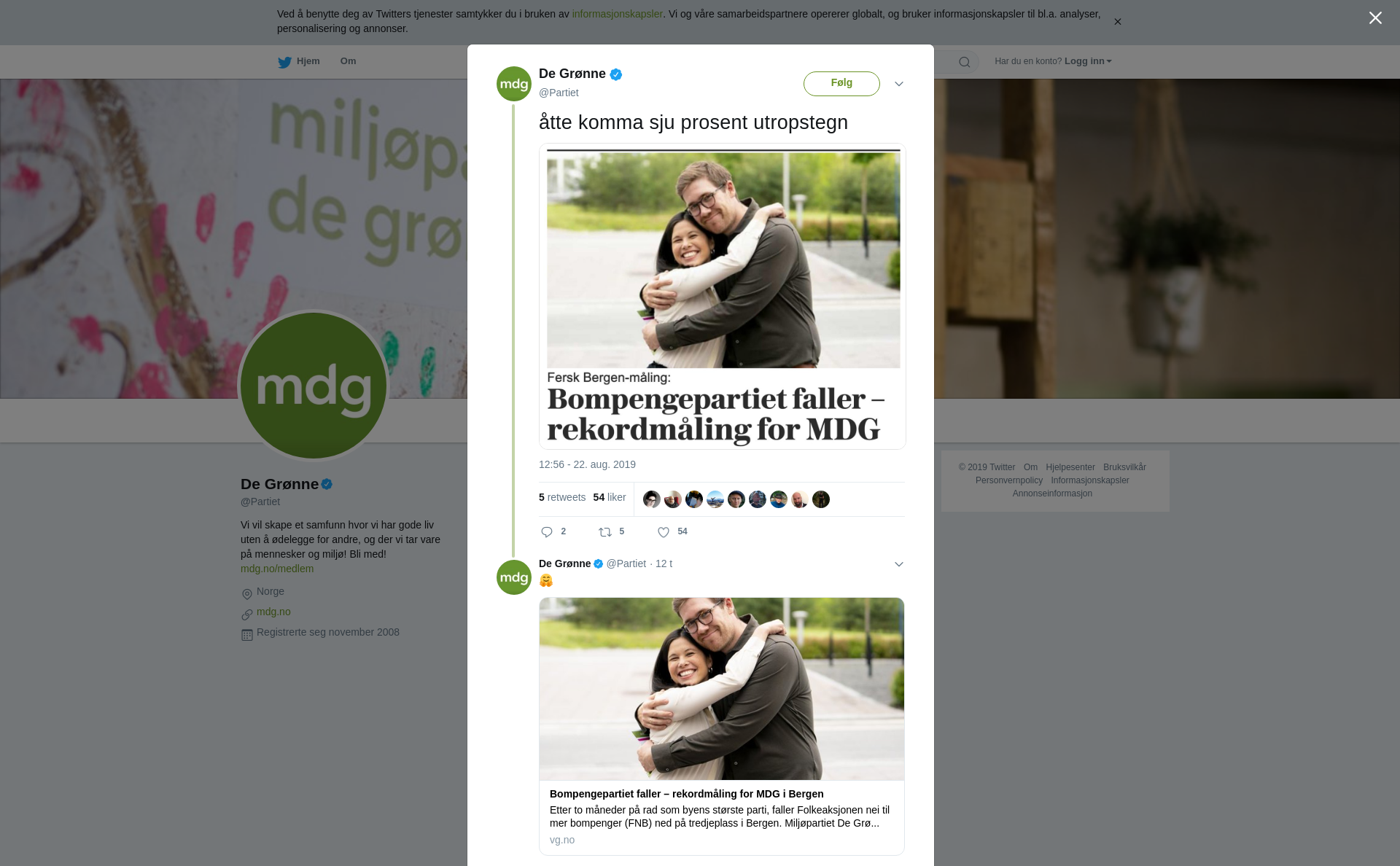The height and width of the screenshot is (866, 1400).
Task: Dismiss the cookie notice with the small x
Action: coord(1117,22)
